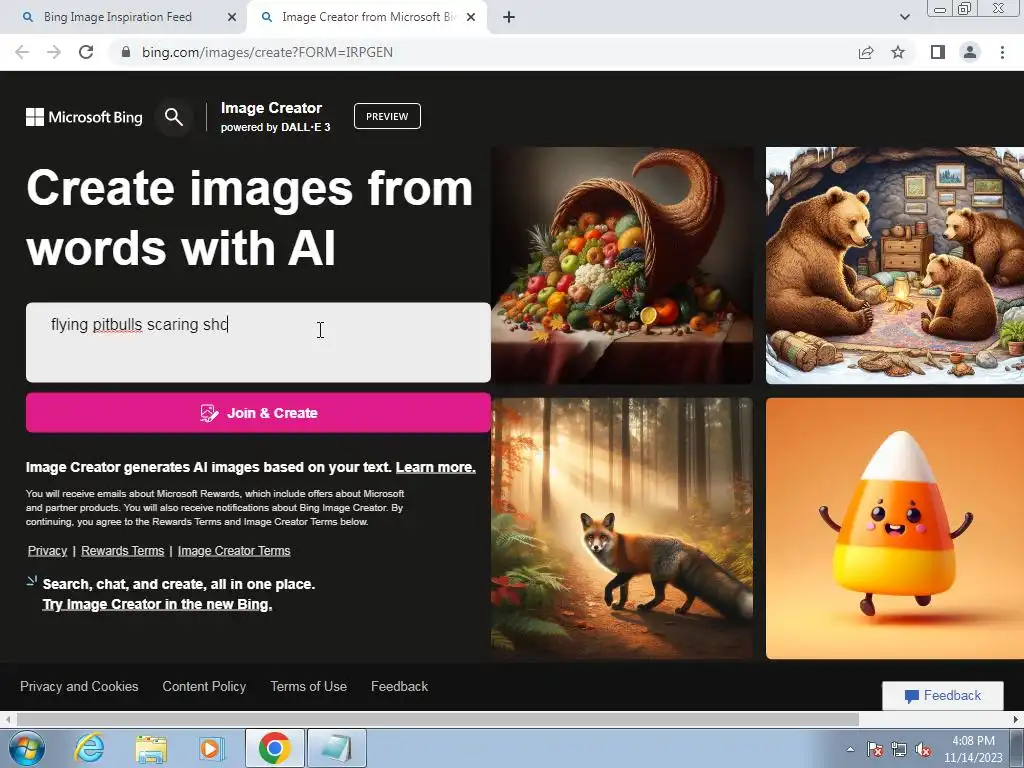Screen dimensions: 1024x768
Task: Open the fox in forest image
Action: tap(622, 528)
